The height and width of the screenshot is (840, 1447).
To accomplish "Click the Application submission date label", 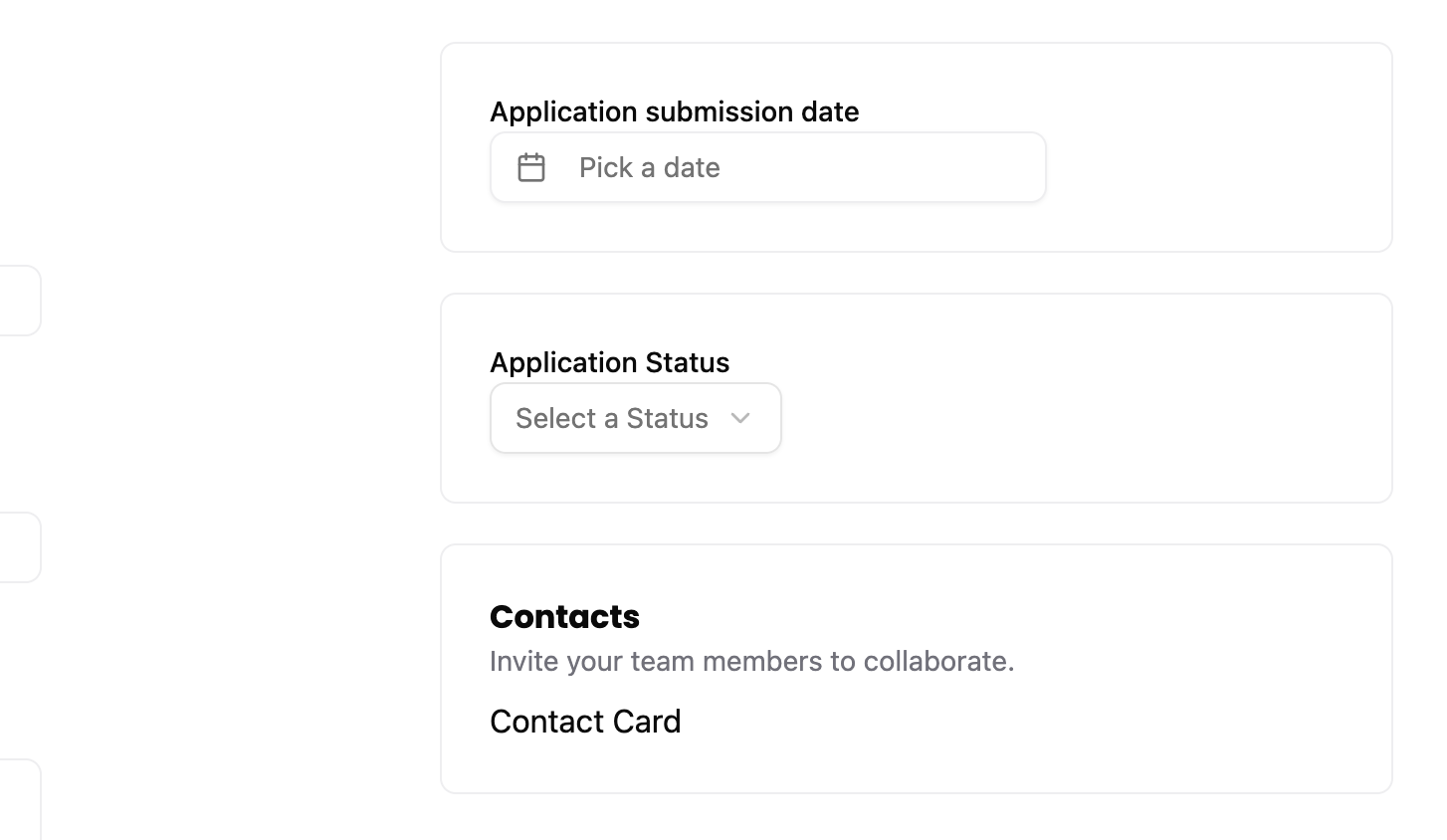I will [674, 111].
